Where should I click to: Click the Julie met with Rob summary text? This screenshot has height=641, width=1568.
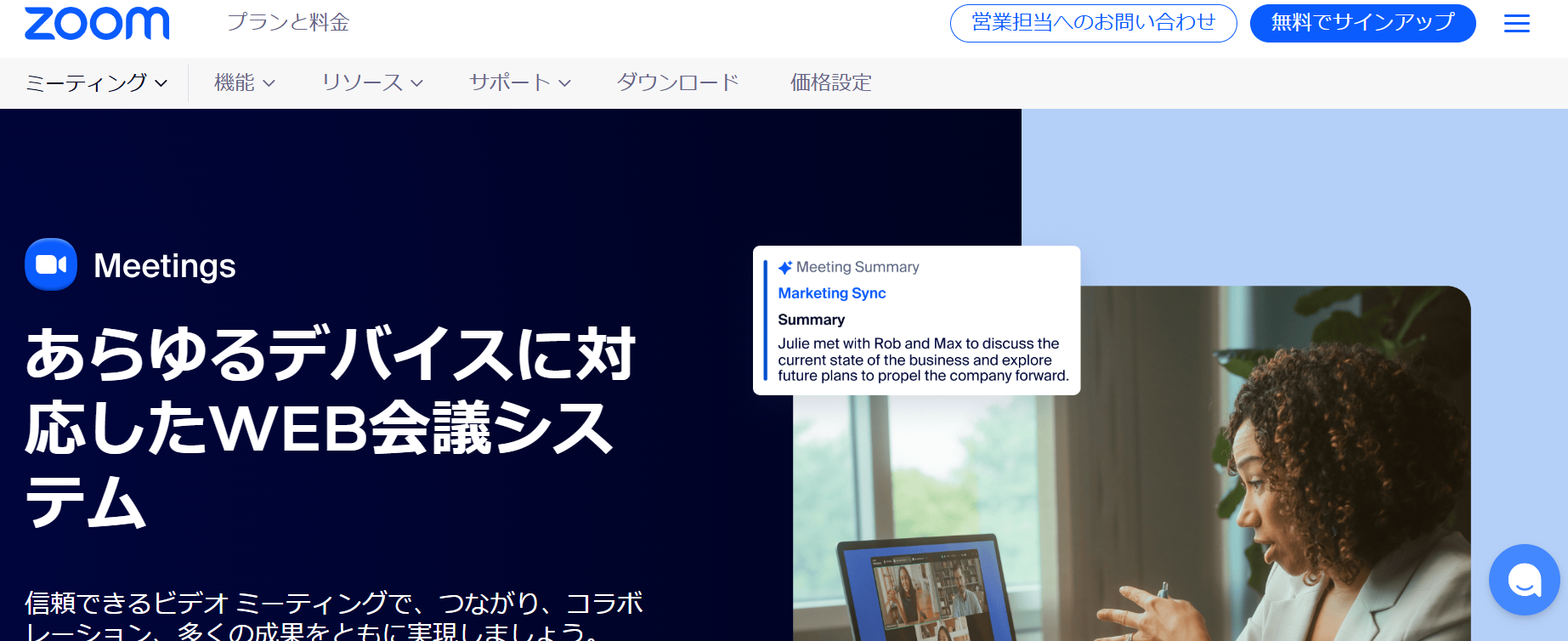(923, 360)
